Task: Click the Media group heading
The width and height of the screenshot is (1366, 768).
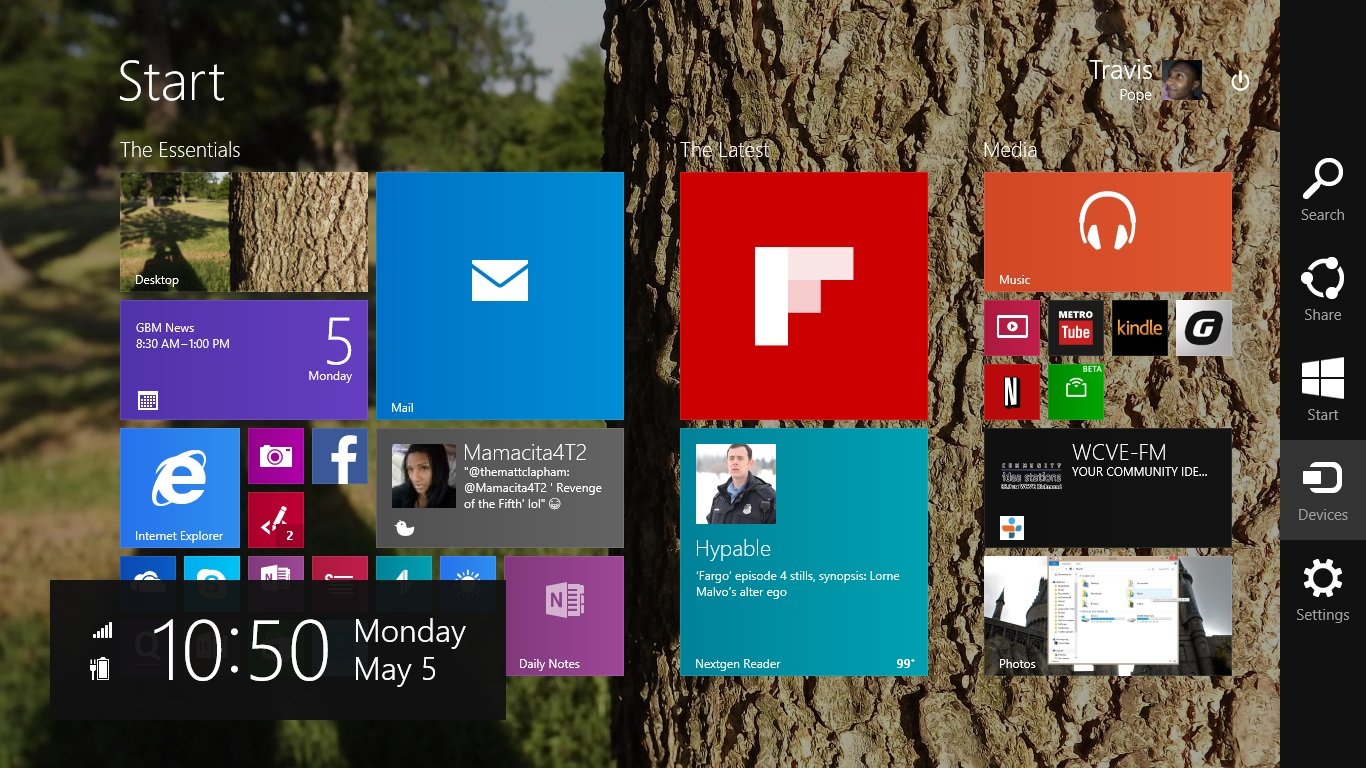Action: (x=1010, y=150)
